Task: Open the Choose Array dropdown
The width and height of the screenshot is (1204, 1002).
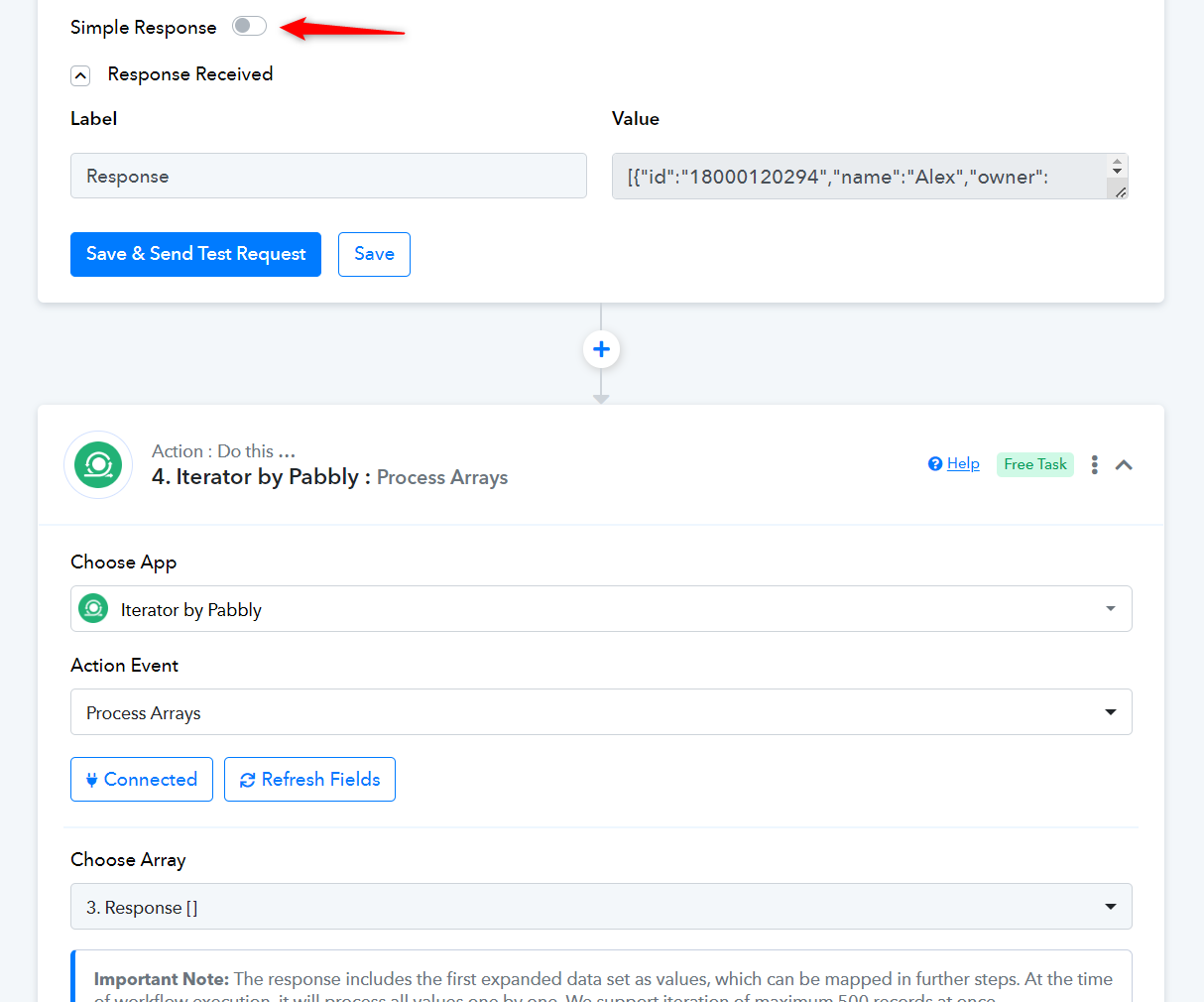Action: (x=601, y=906)
